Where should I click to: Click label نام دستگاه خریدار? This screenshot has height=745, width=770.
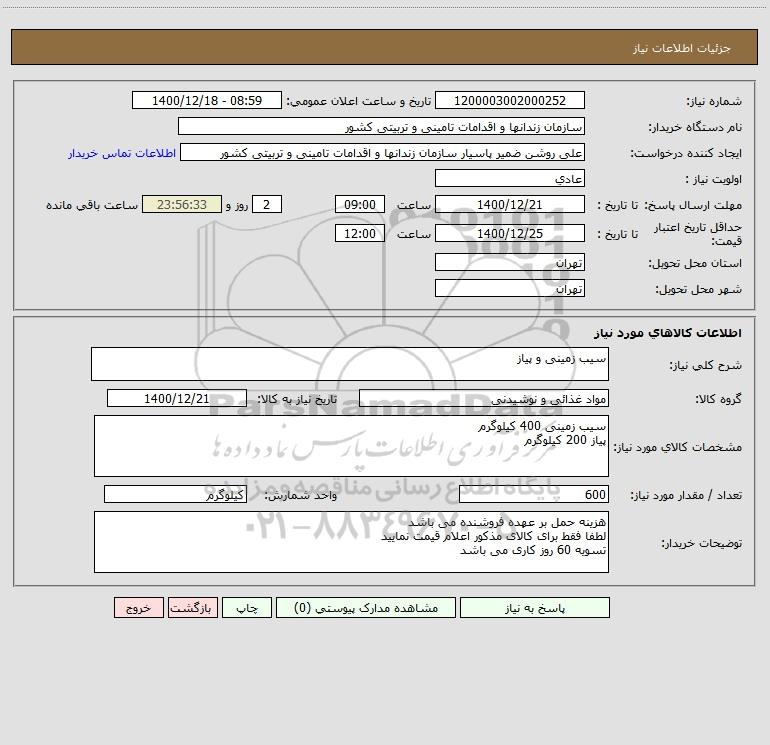click(695, 127)
